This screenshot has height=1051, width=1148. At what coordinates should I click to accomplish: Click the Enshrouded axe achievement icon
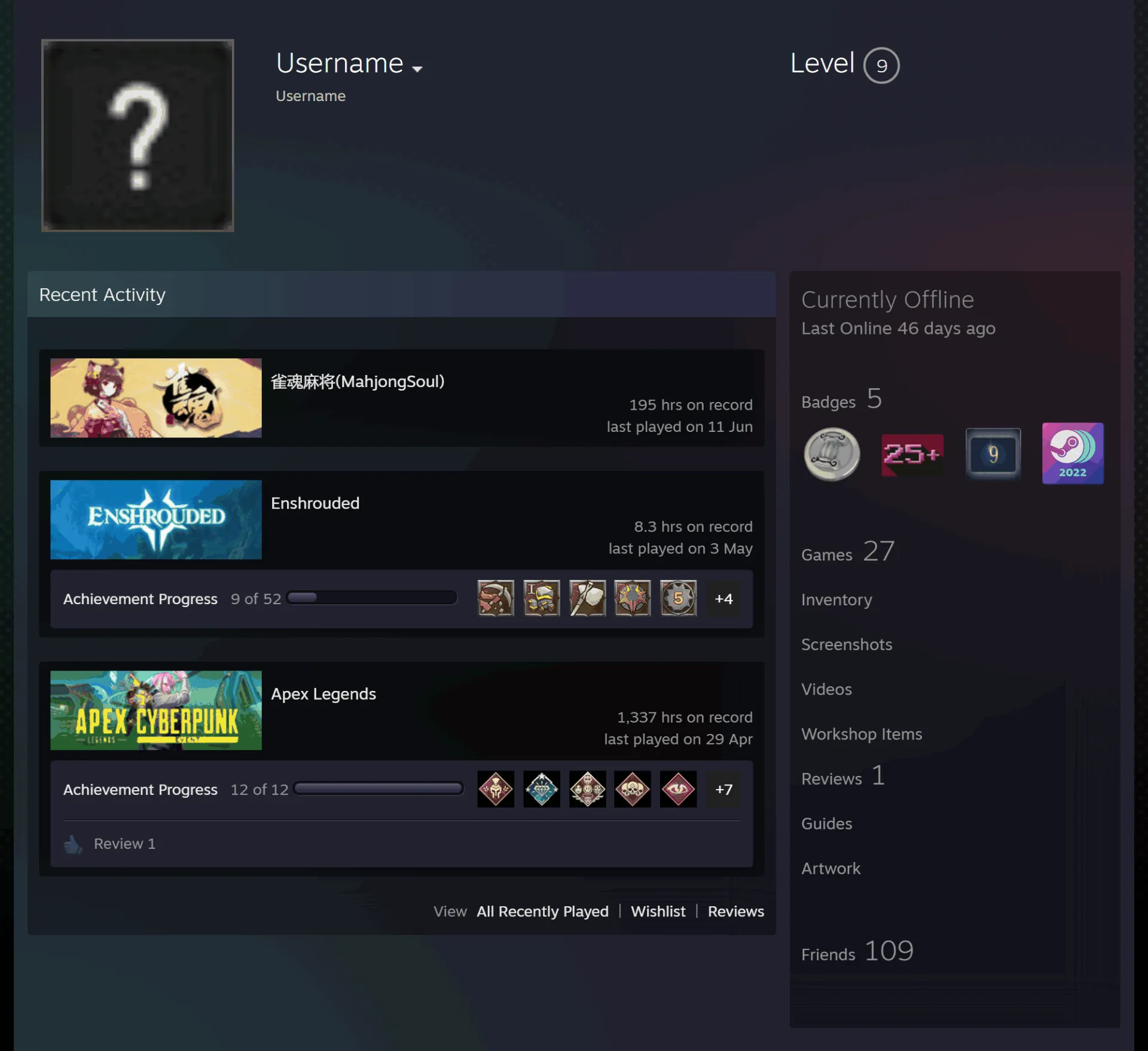point(587,598)
